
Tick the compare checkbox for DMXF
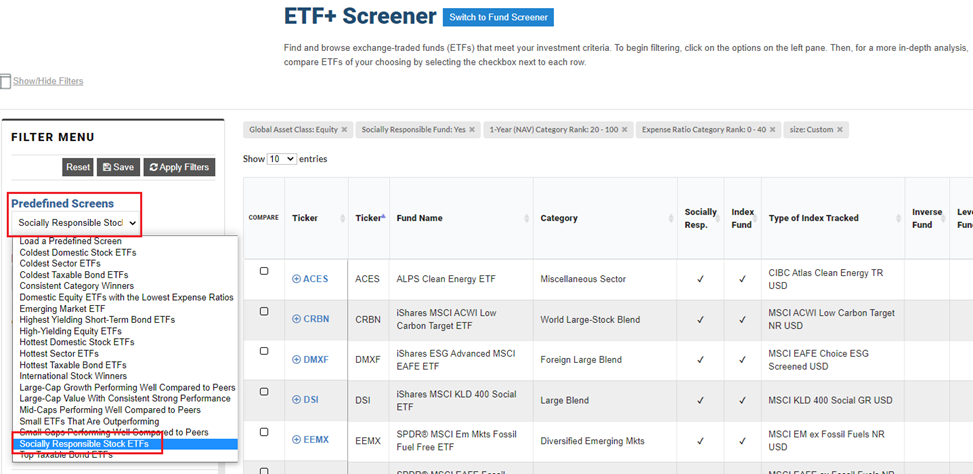[x=264, y=351]
